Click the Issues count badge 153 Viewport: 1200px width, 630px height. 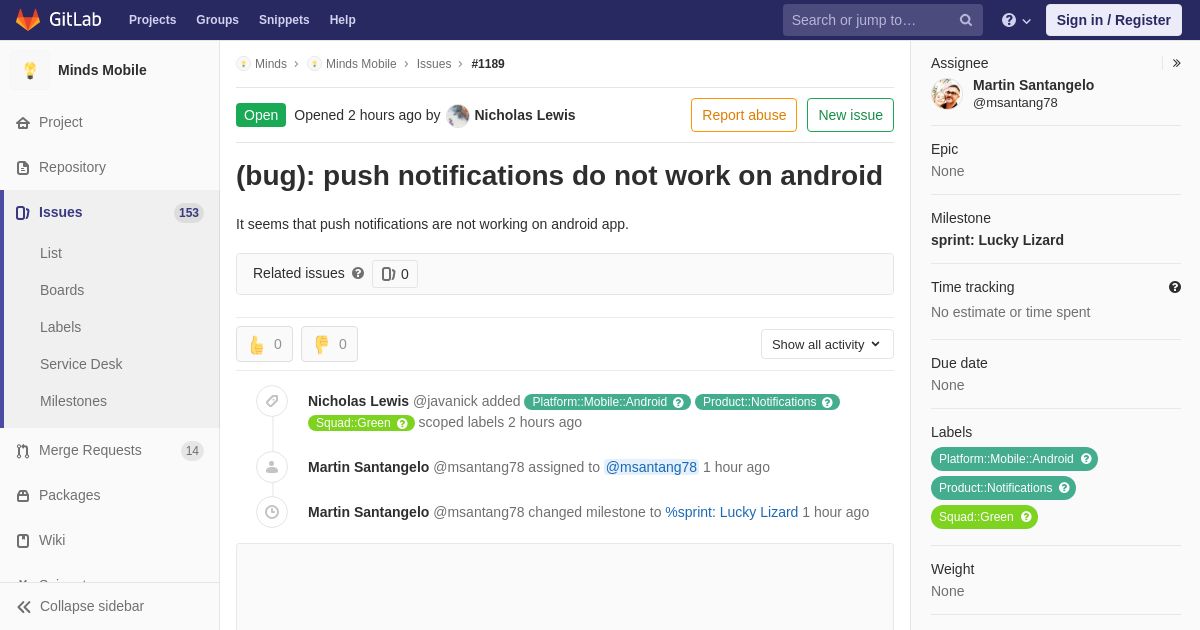point(188,213)
